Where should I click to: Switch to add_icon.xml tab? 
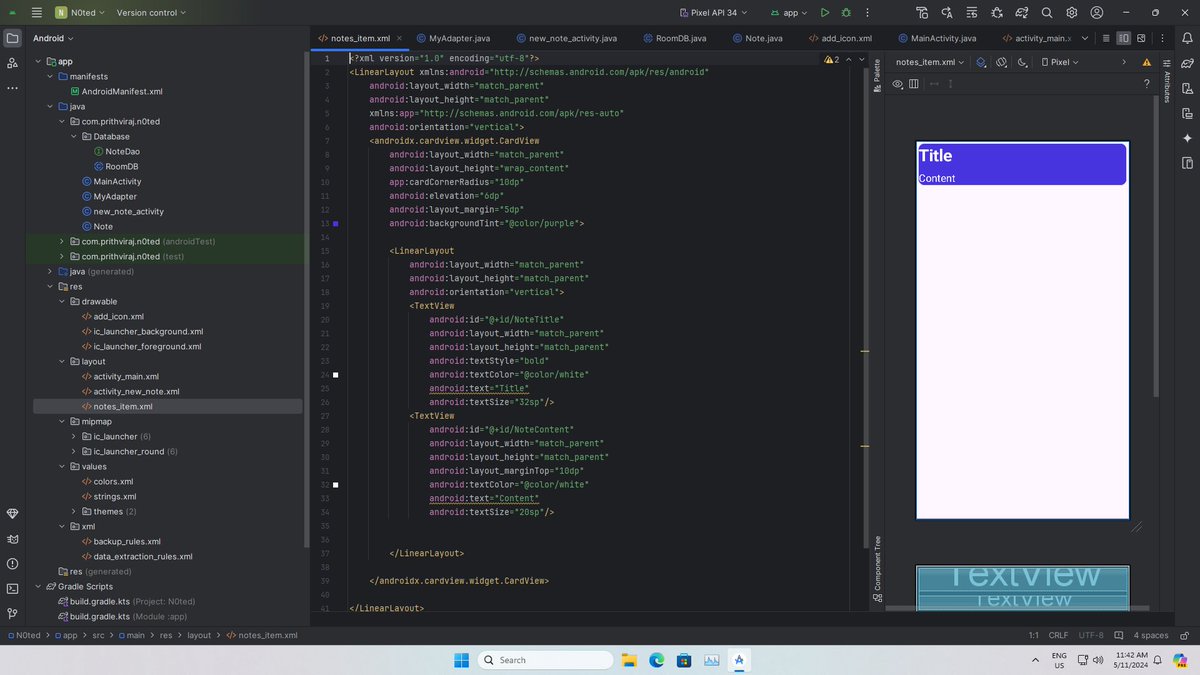click(x=840, y=38)
